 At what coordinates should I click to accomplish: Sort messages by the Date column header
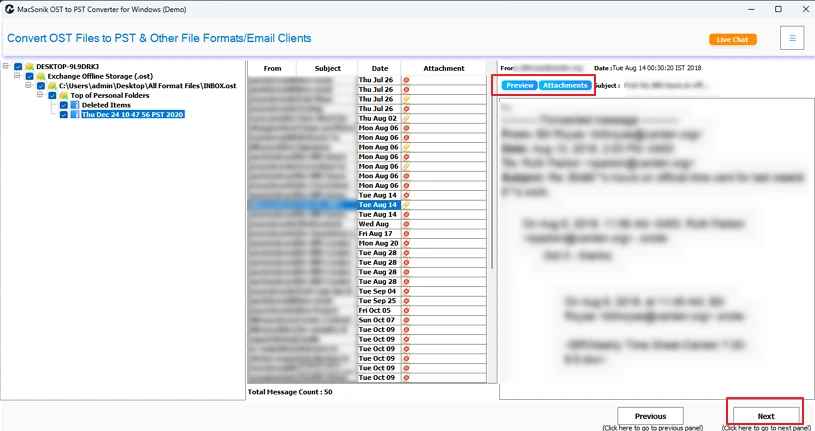coord(379,69)
